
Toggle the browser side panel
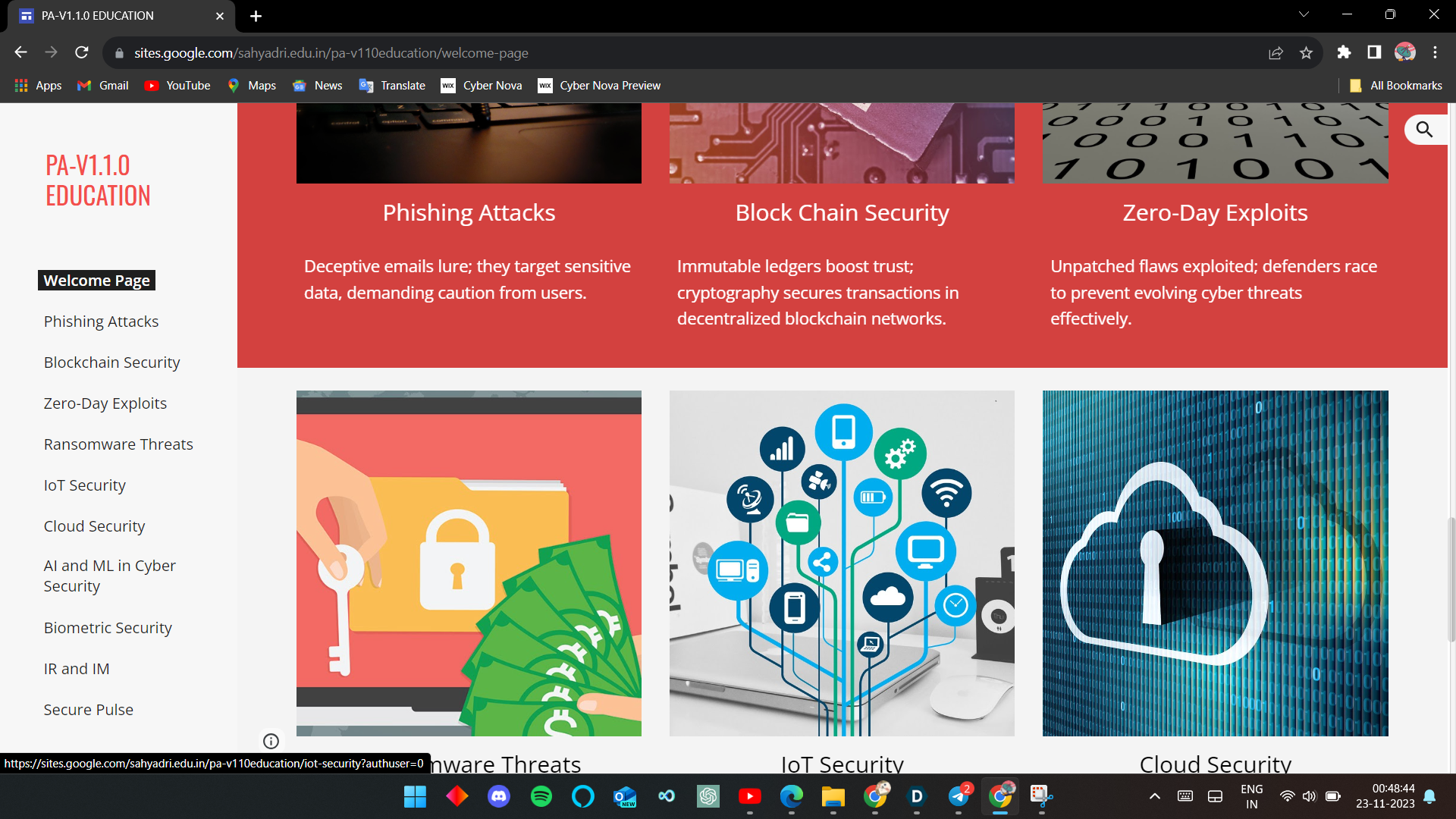click(1374, 52)
